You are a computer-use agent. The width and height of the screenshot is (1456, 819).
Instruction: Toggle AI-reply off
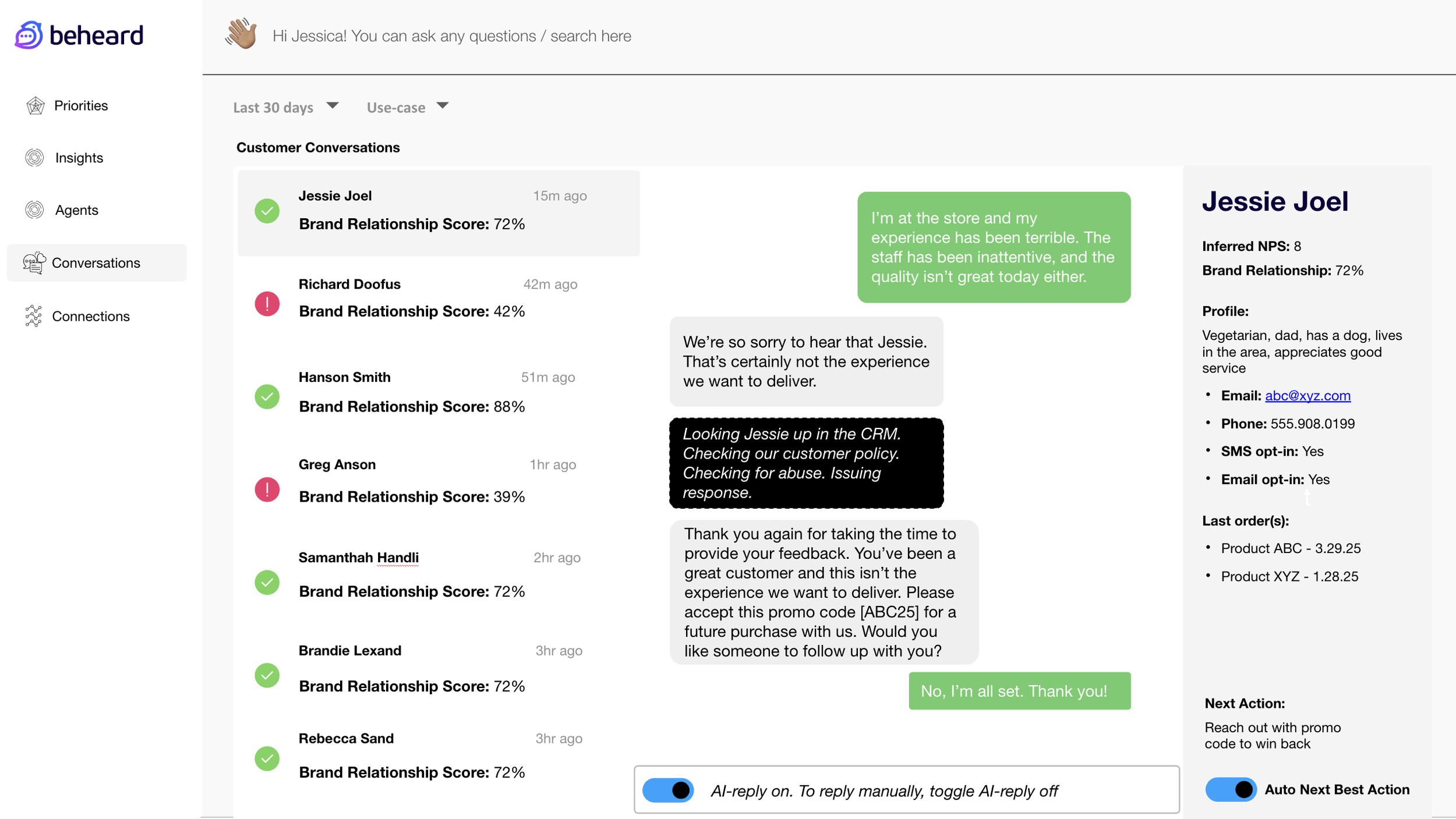pos(668,790)
